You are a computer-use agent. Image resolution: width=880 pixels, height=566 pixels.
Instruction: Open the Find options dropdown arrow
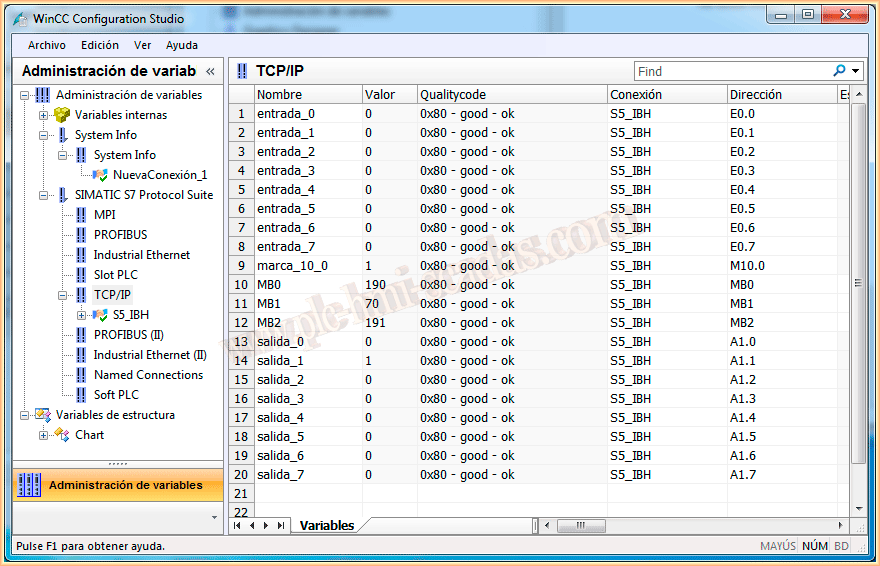[x=856, y=71]
